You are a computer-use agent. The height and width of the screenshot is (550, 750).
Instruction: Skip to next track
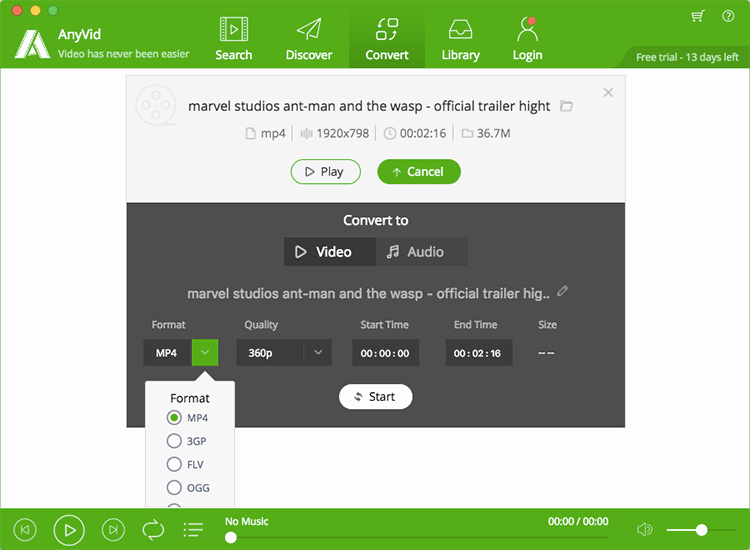(113, 529)
